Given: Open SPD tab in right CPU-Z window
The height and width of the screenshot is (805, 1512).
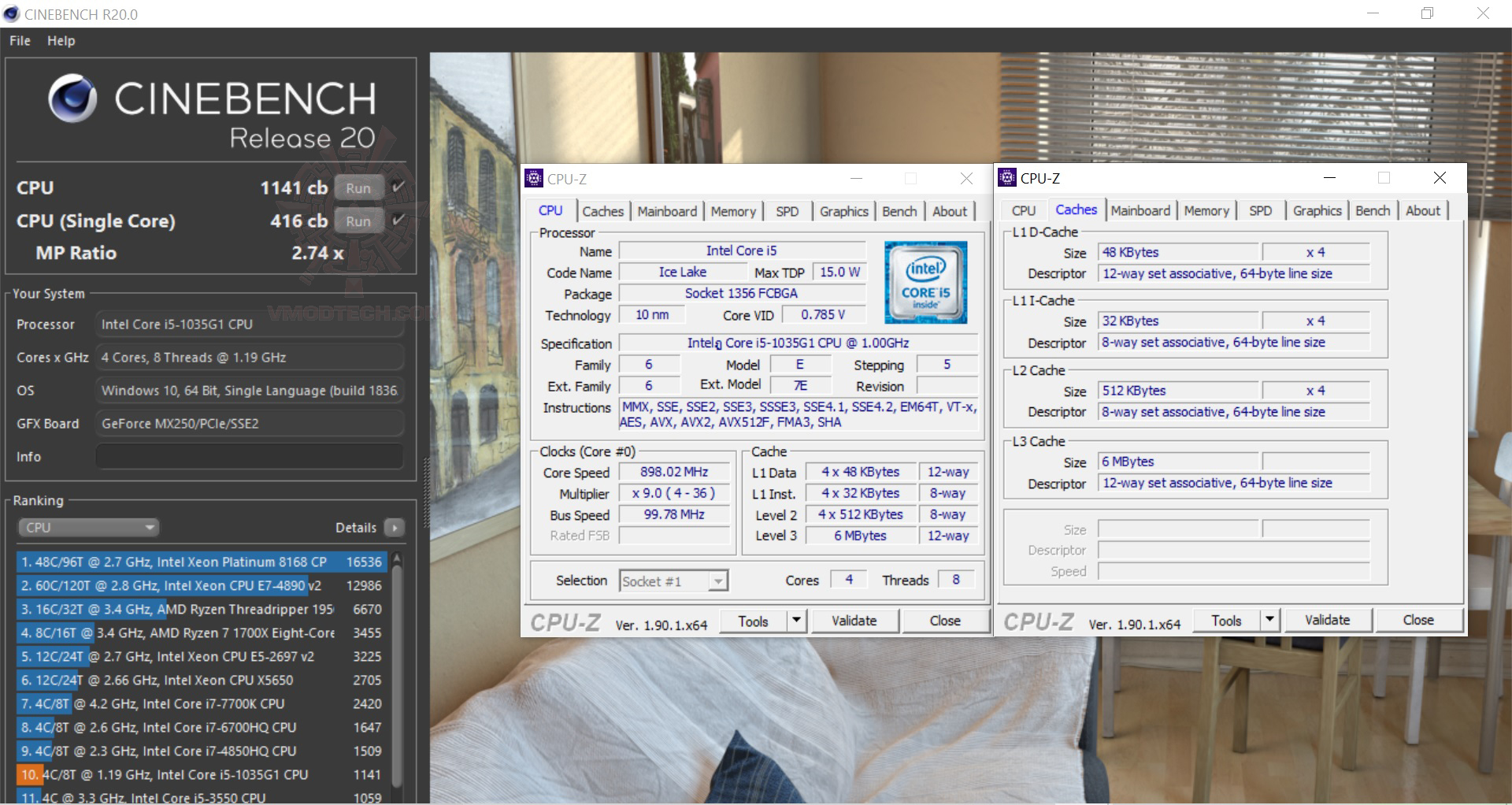Looking at the screenshot, I should click(1260, 211).
